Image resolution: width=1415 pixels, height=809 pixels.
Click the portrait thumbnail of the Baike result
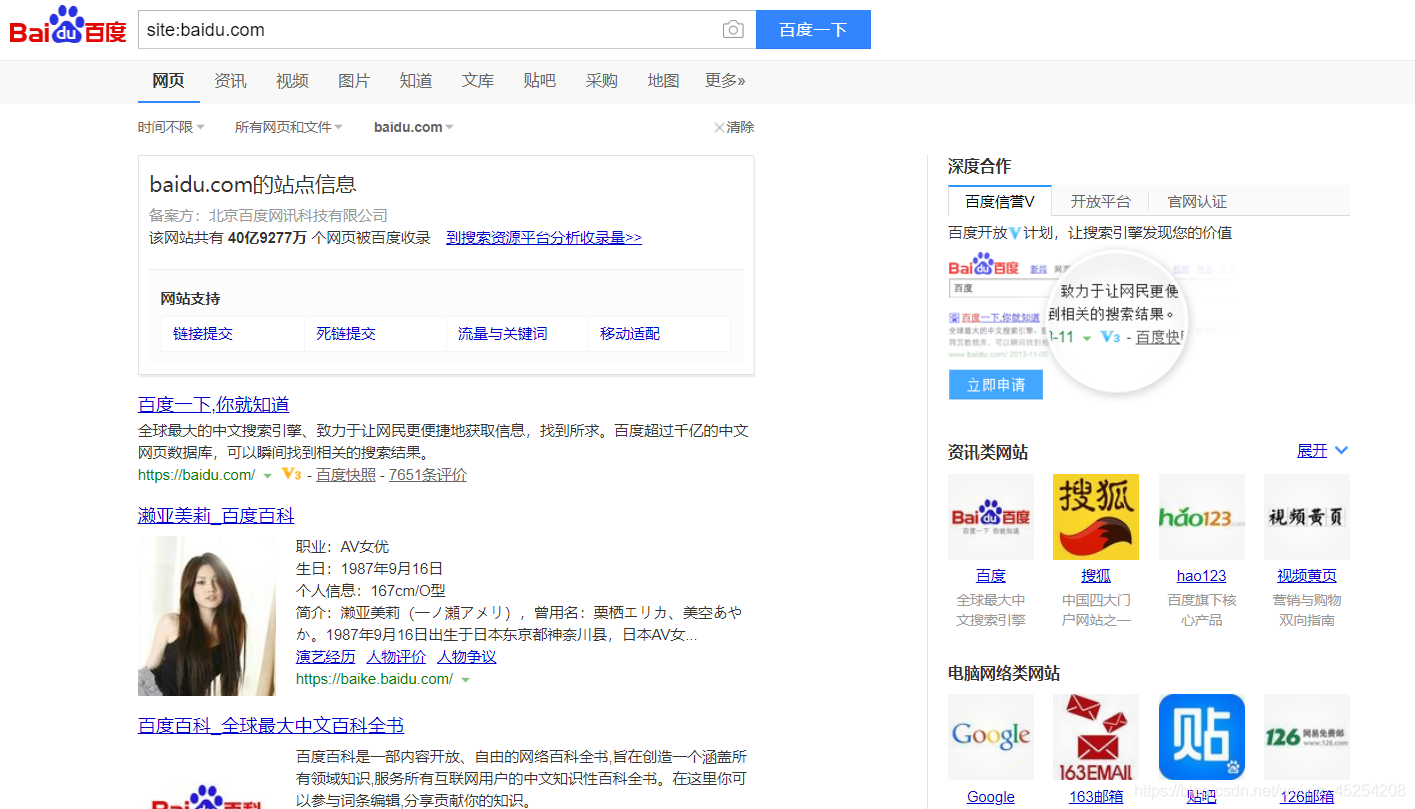pos(207,616)
